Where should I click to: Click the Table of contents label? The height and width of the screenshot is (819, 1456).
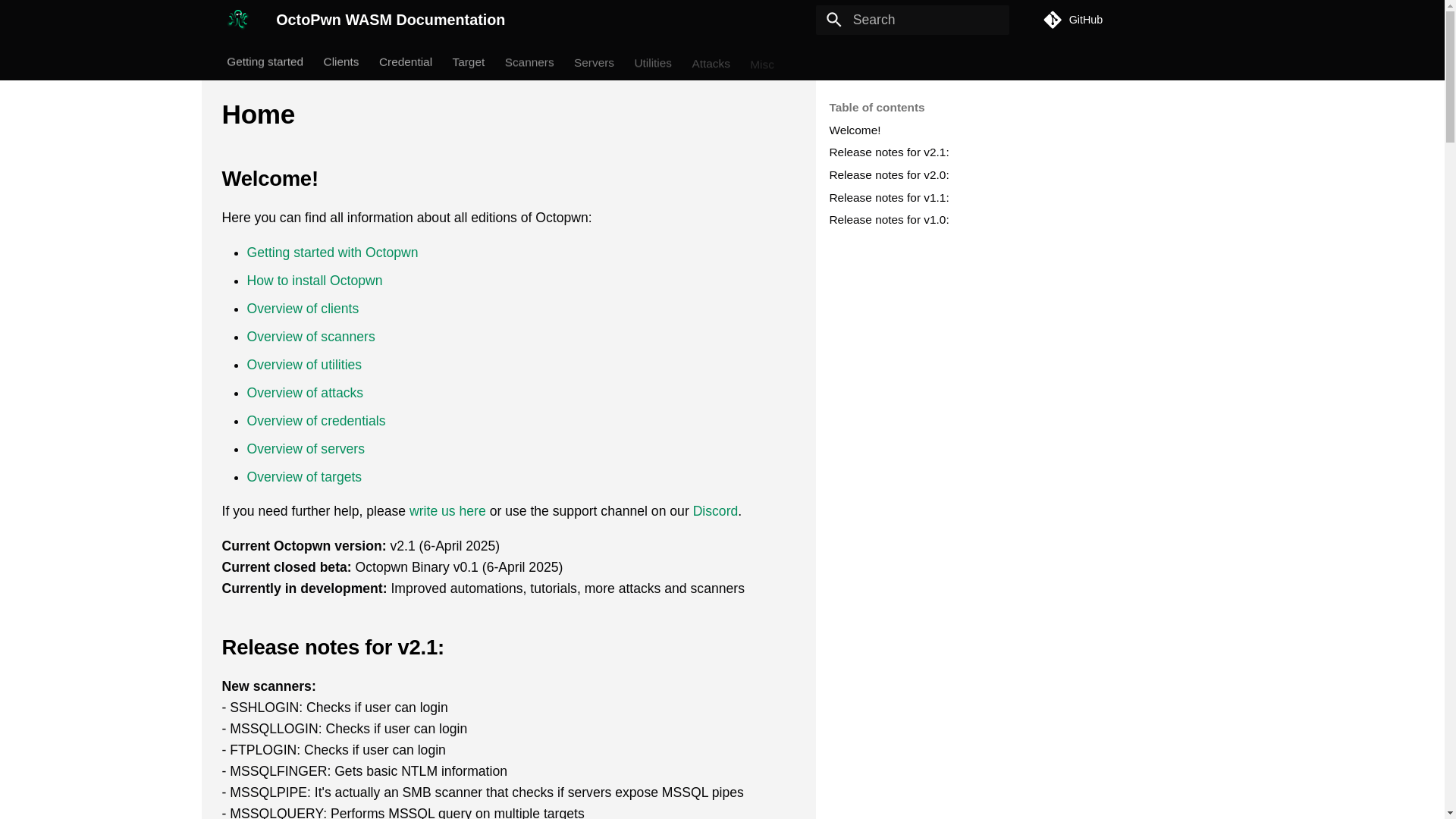click(877, 108)
